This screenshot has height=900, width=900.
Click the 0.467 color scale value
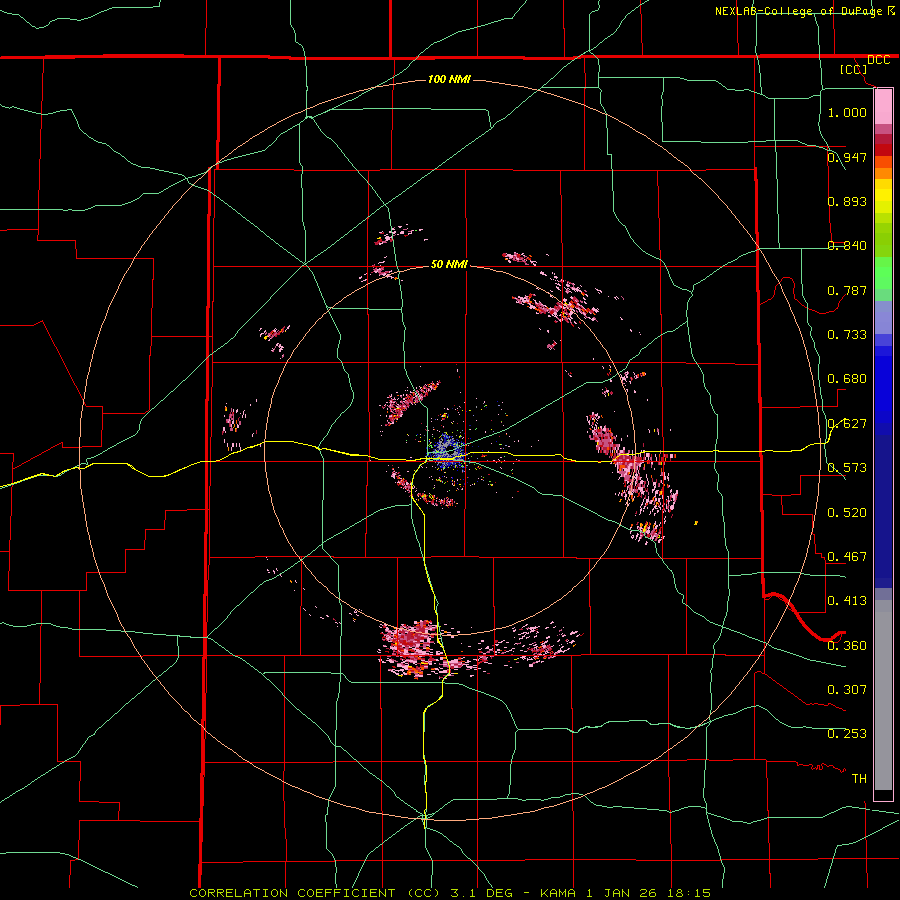pyautogui.click(x=847, y=556)
